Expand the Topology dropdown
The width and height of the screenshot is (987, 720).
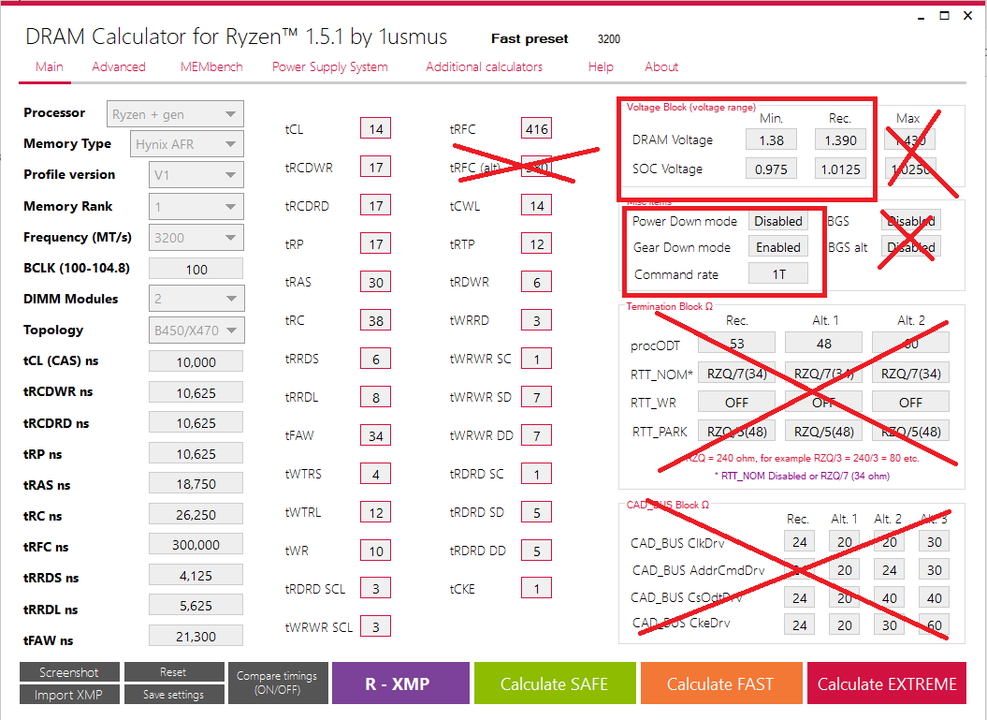point(196,330)
